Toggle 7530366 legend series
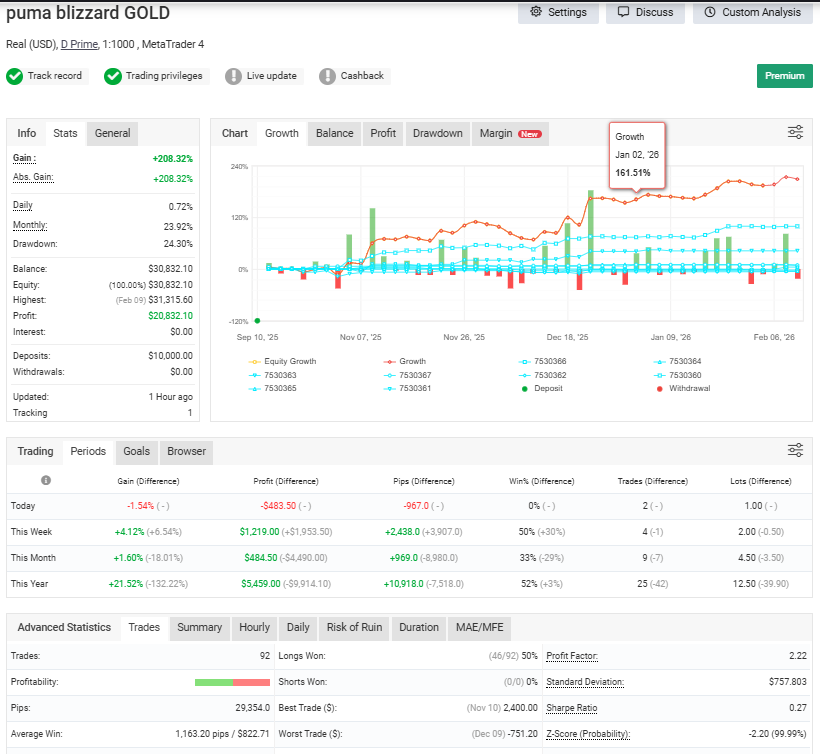 tap(542, 361)
